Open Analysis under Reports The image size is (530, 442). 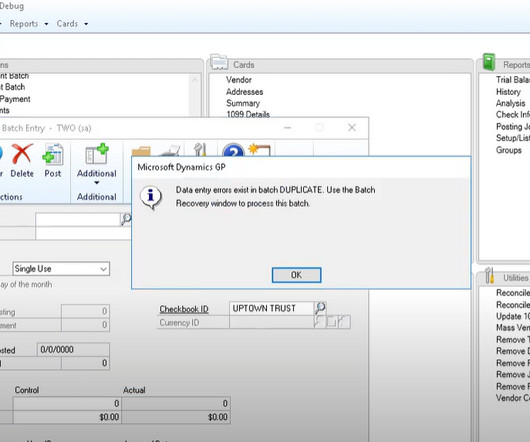click(510, 103)
